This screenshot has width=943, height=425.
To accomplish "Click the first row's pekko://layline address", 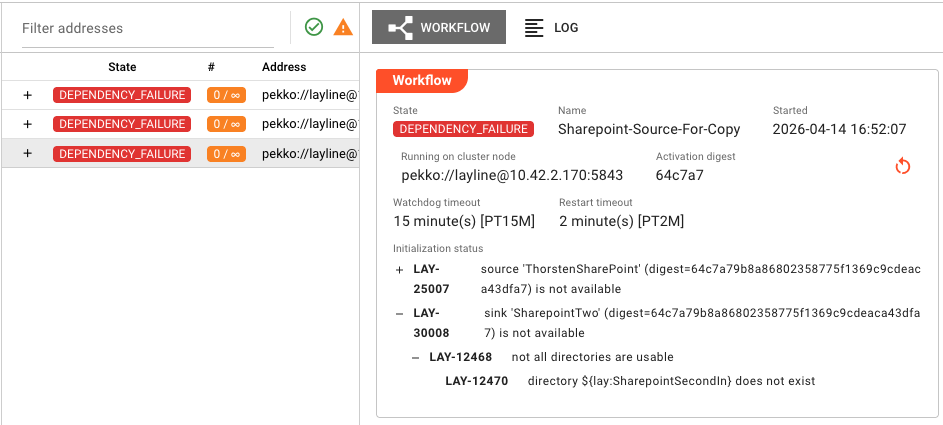I will pyautogui.click(x=310, y=95).
